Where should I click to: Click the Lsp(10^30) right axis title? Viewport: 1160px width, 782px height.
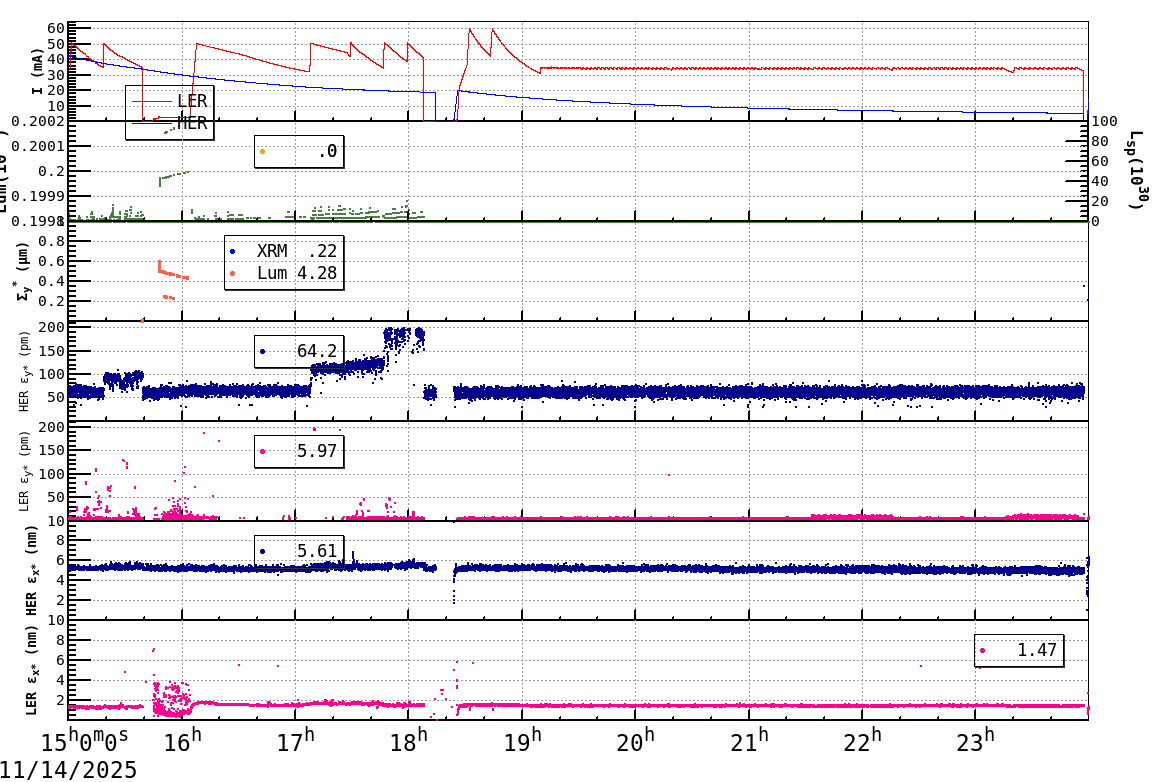[1138, 170]
